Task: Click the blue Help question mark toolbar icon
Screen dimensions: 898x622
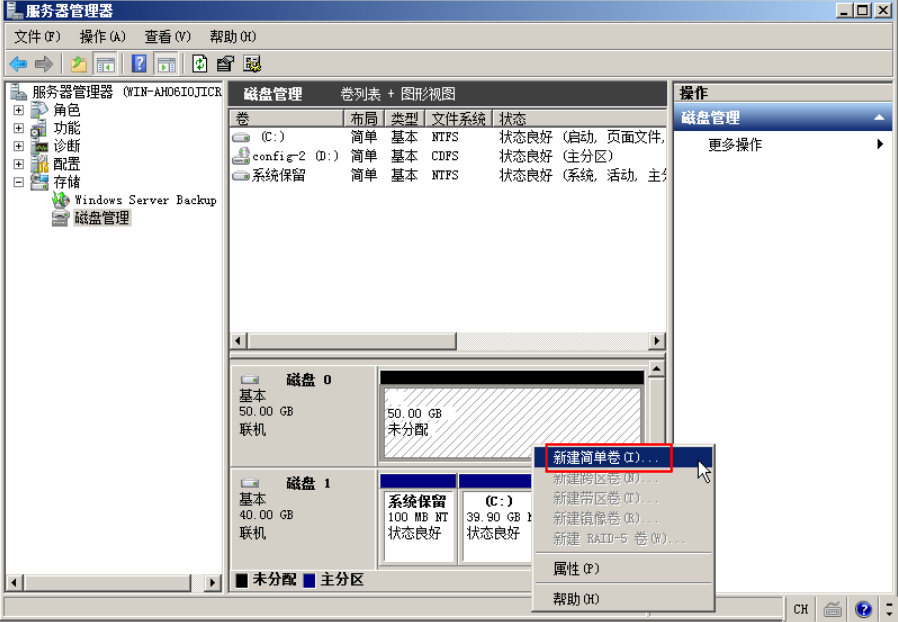Action: pyautogui.click(x=139, y=64)
